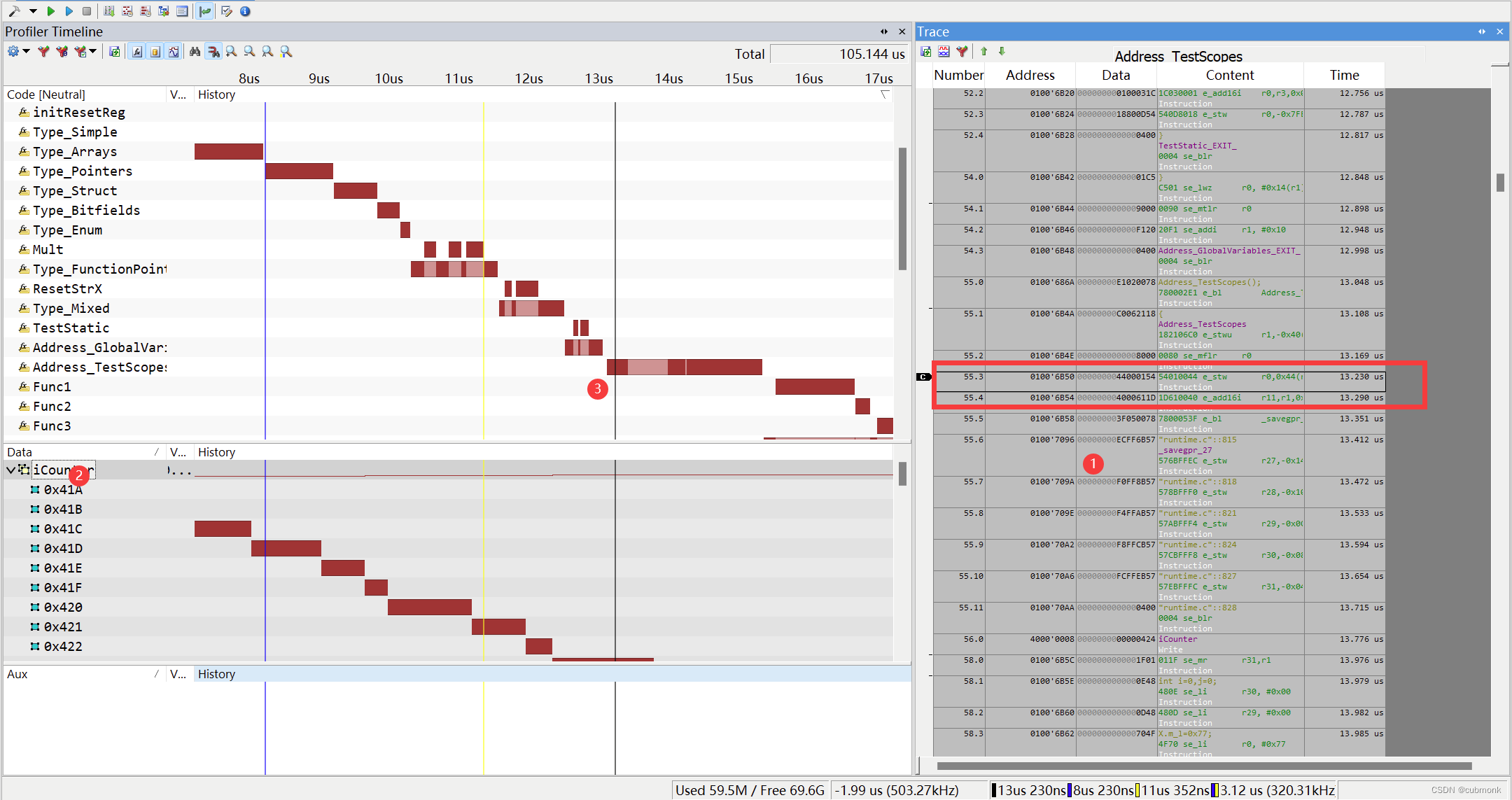The width and height of the screenshot is (1512, 800).
Task: Click the Trace vertical scrollbar thumb
Action: (1500, 183)
